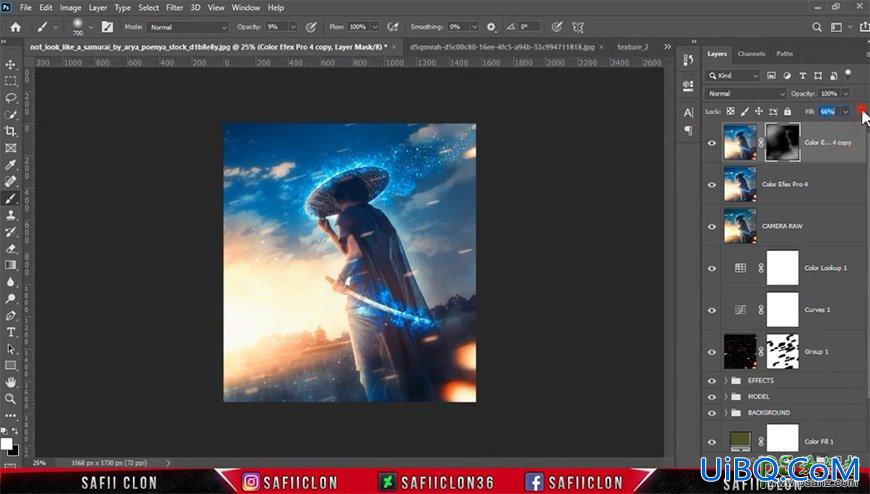Select the Color Efex Pro 4 copy layer mask
Viewport: 870px width, 494px height.
pos(782,143)
